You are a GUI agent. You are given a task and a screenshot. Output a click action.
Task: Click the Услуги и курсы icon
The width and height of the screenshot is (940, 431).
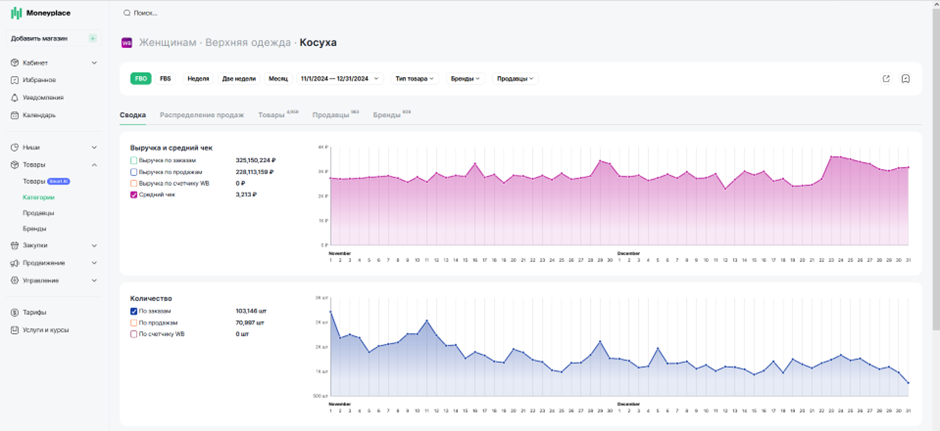coord(14,330)
